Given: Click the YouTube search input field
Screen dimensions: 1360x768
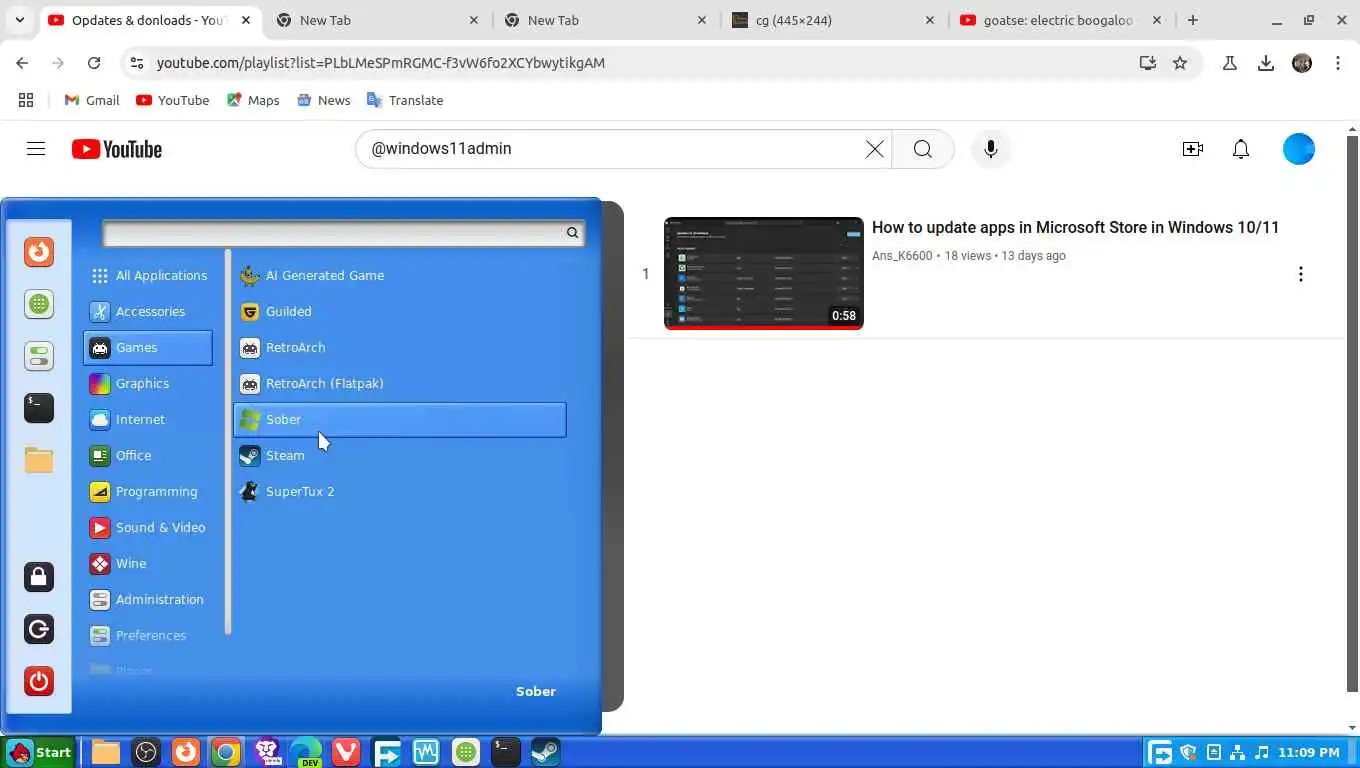Looking at the screenshot, I should tap(612, 149).
